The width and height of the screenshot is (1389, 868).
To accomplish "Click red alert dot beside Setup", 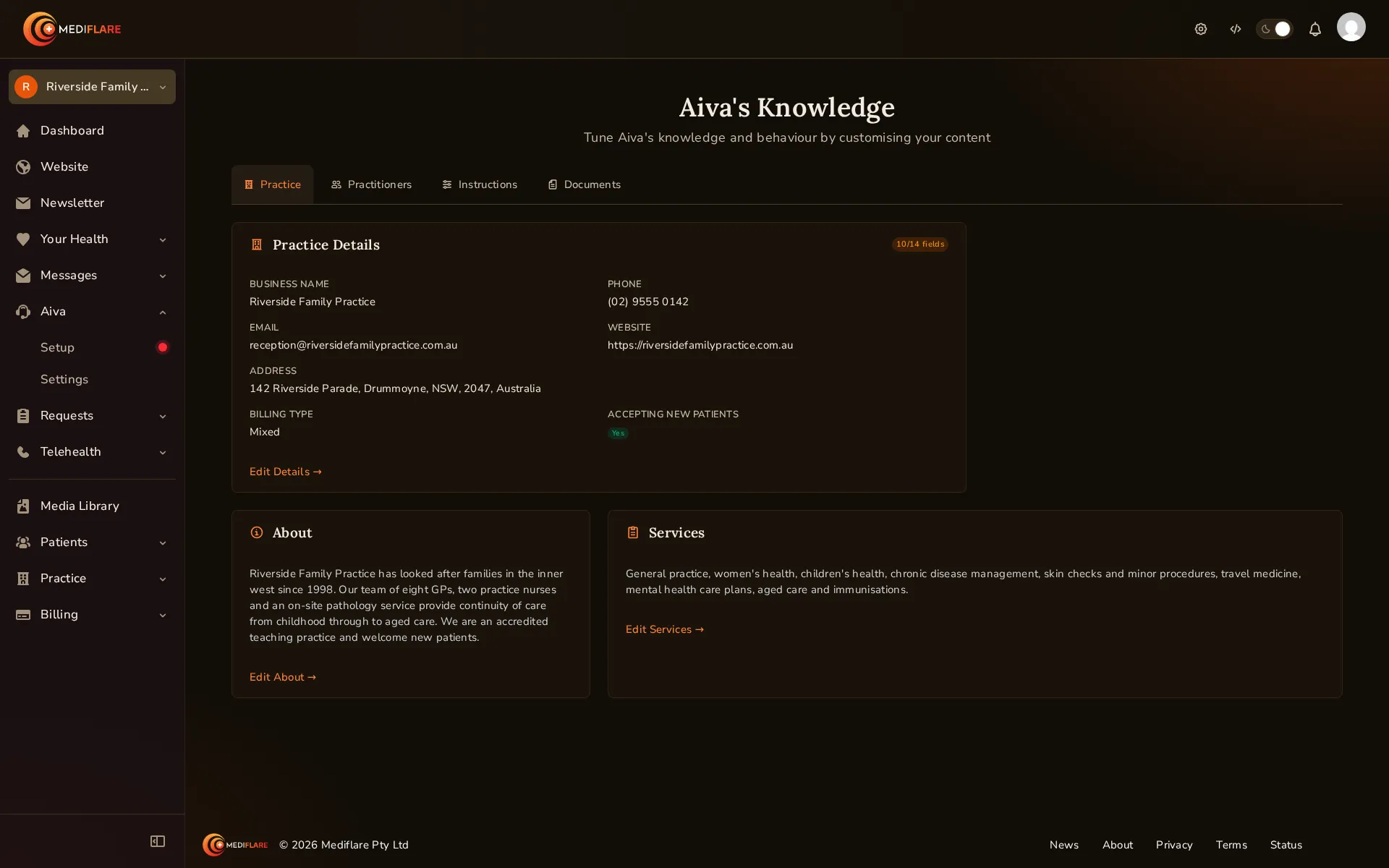I will pos(163,347).
